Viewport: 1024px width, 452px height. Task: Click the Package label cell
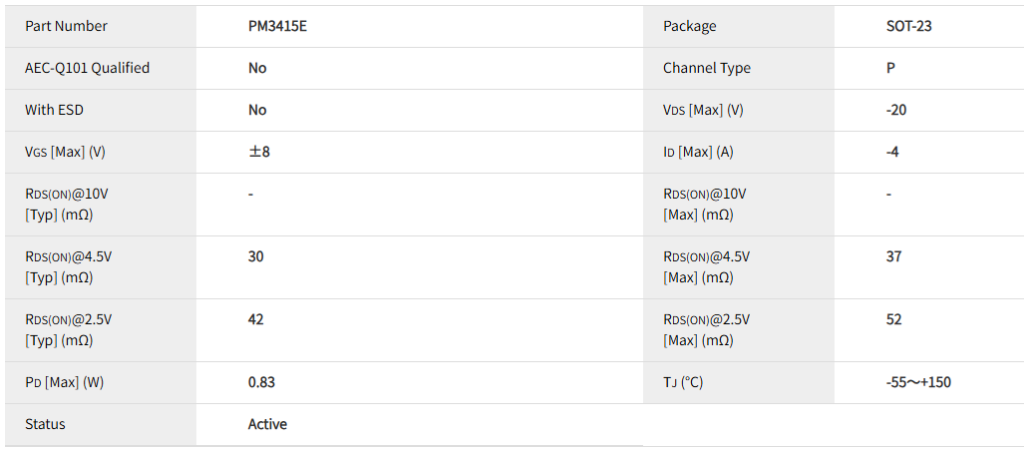tap(690, 26)
